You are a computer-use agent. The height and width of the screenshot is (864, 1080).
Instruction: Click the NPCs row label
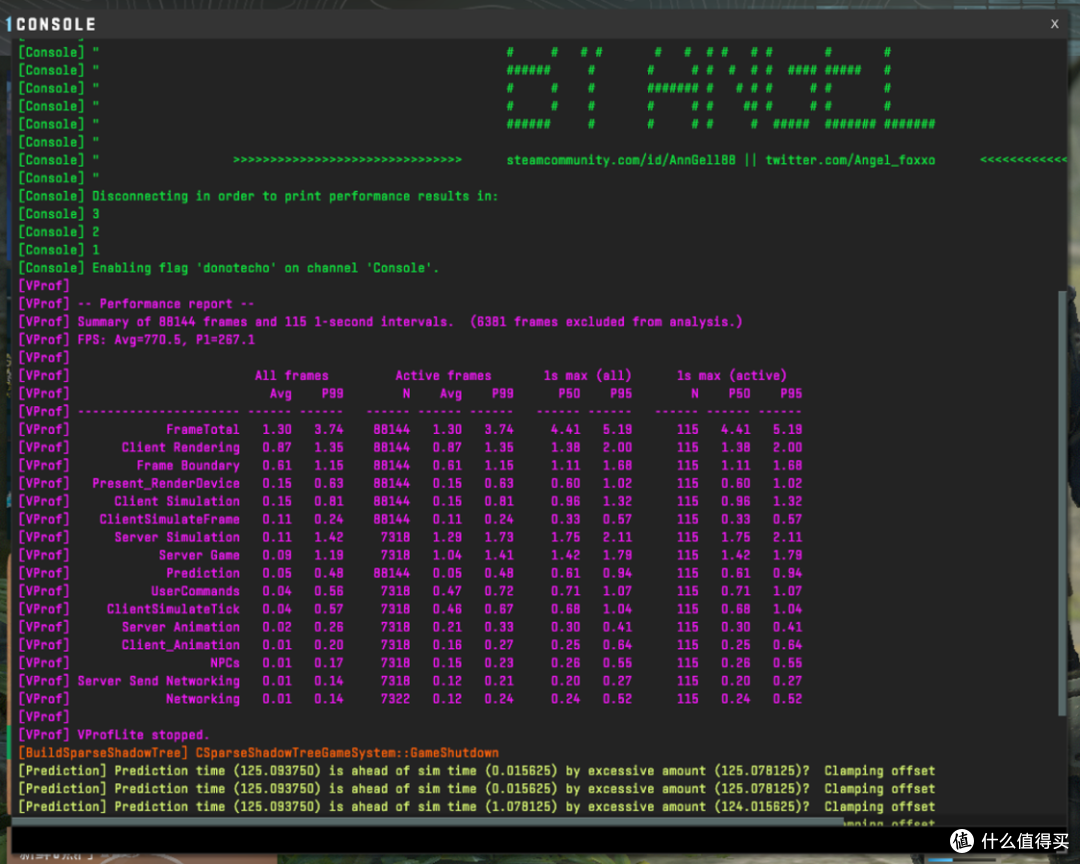coord(225,663)
